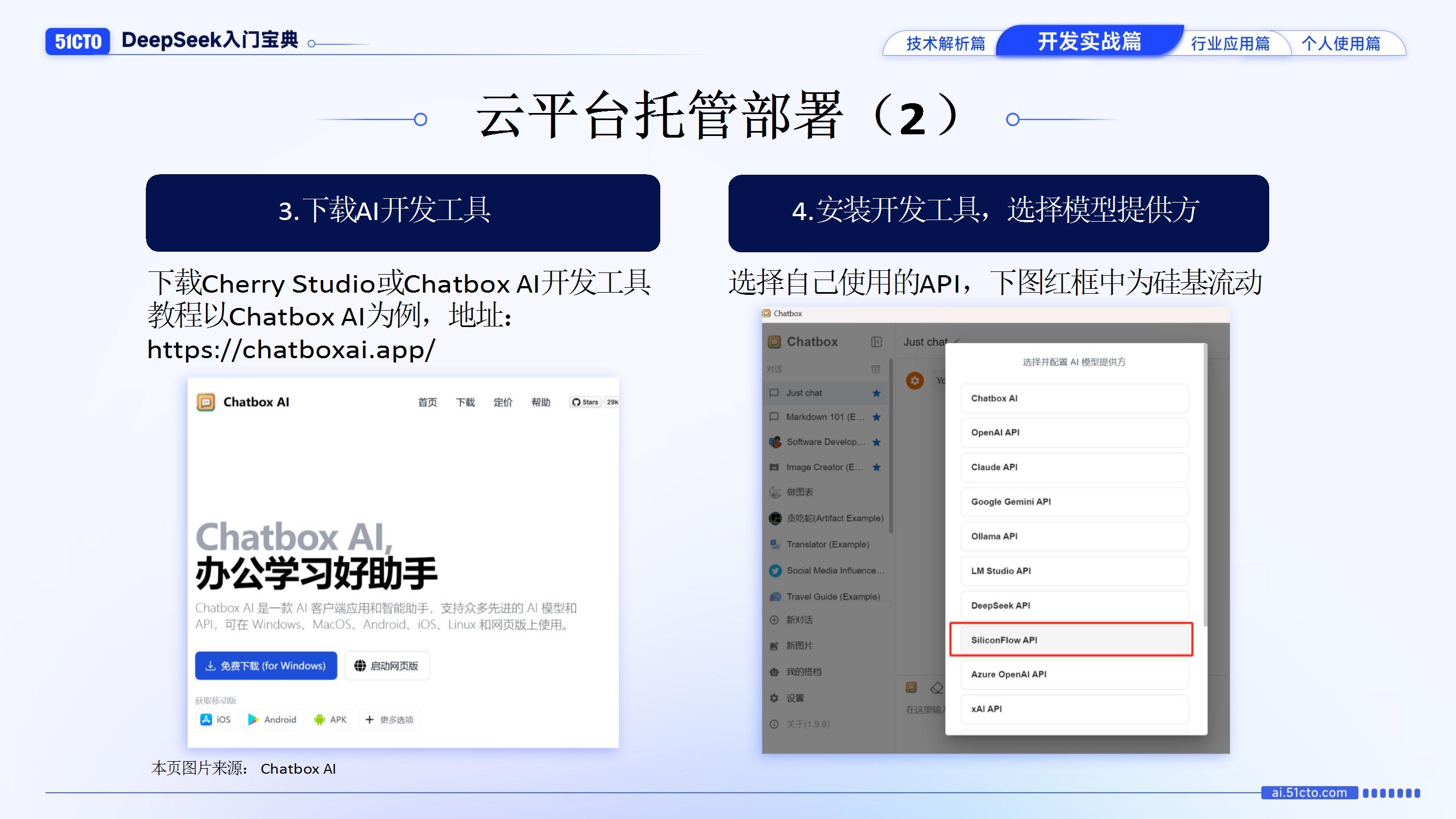This screenshot has height=819, width=1456.
Task: Click the clear conversations archive icon
Action: pyautogui.click(x=875, y=369)
